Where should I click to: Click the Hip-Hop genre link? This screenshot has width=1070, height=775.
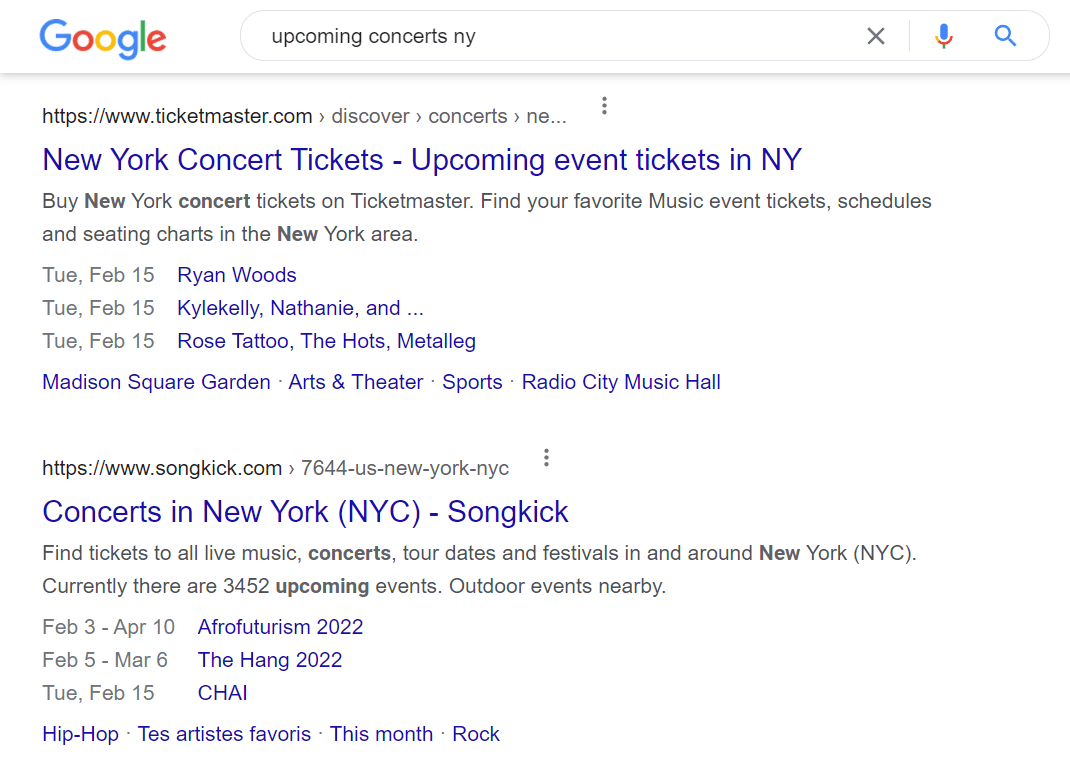[x=80, y=734]
